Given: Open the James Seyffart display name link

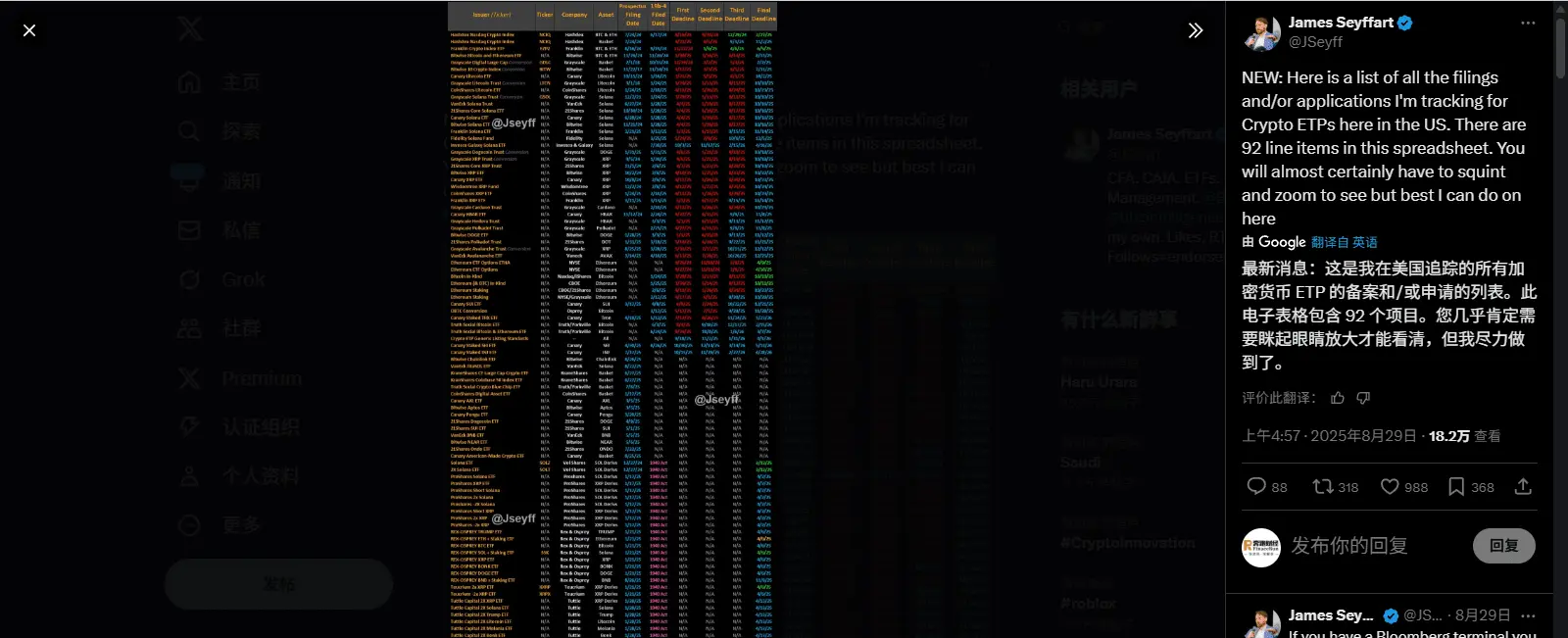Looking at the screenshot, I should pos(1340,23).
